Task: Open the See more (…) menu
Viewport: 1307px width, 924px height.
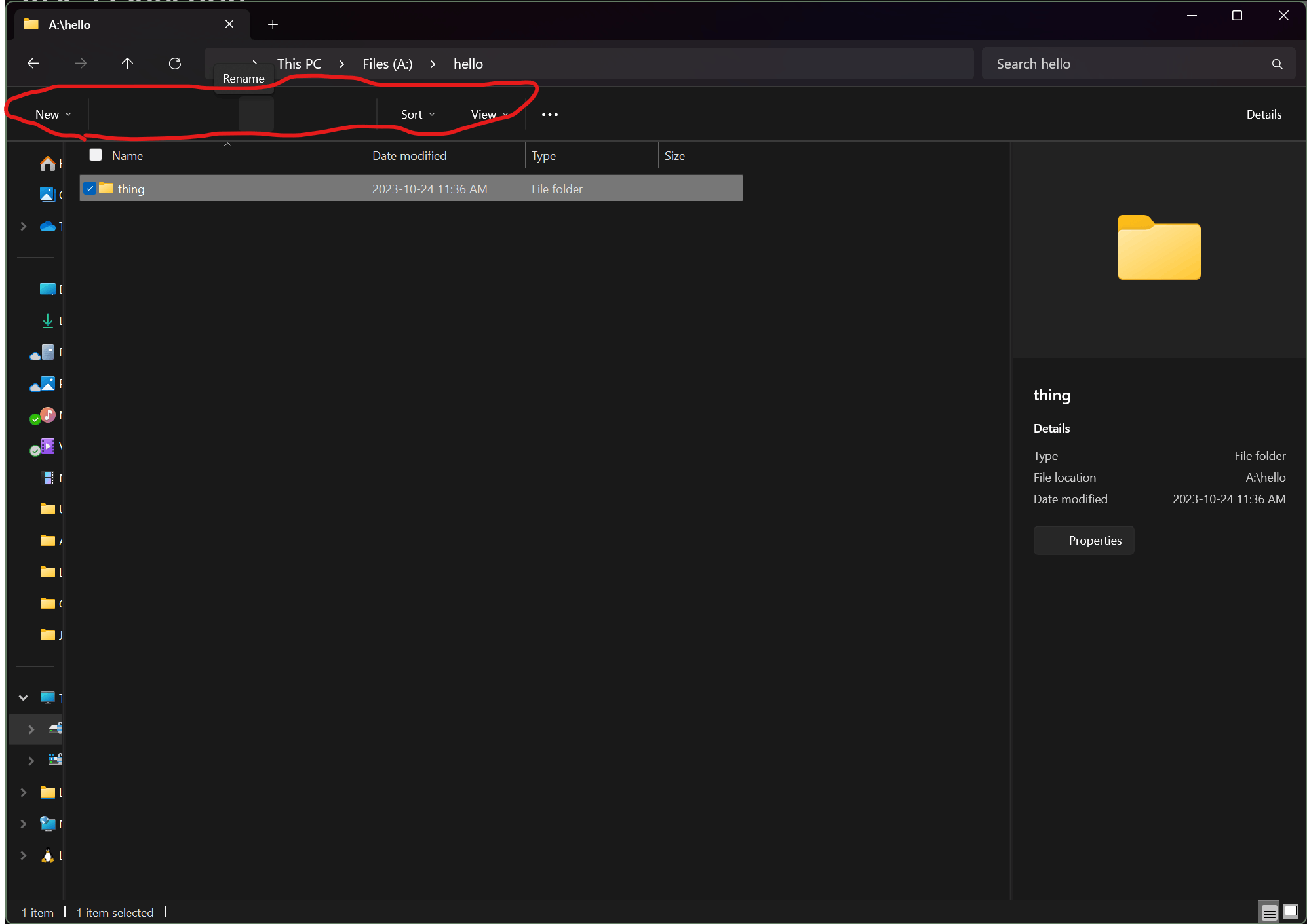Action: tap(550, 115)
